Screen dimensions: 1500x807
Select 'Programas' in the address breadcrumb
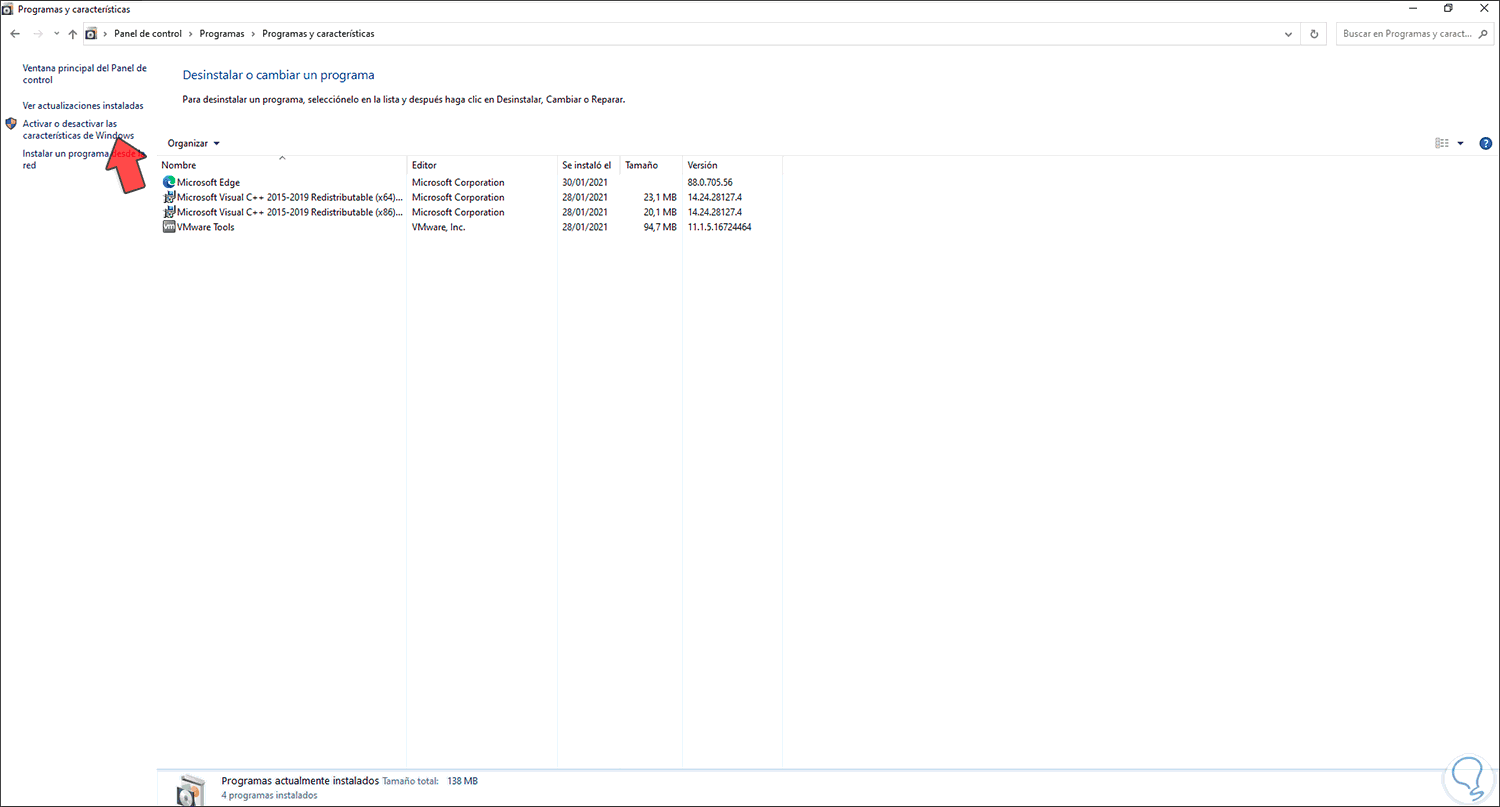222,34
